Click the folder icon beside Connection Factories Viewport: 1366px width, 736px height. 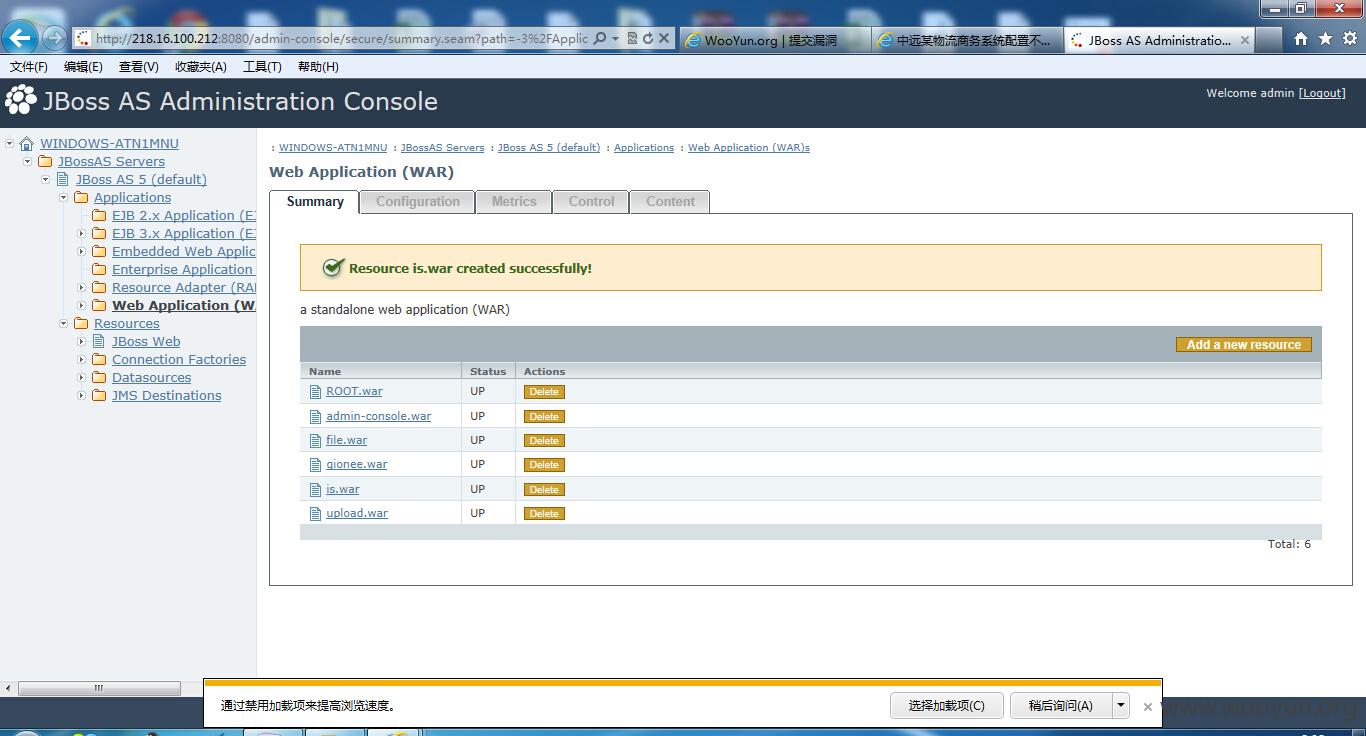coord(99,360)
